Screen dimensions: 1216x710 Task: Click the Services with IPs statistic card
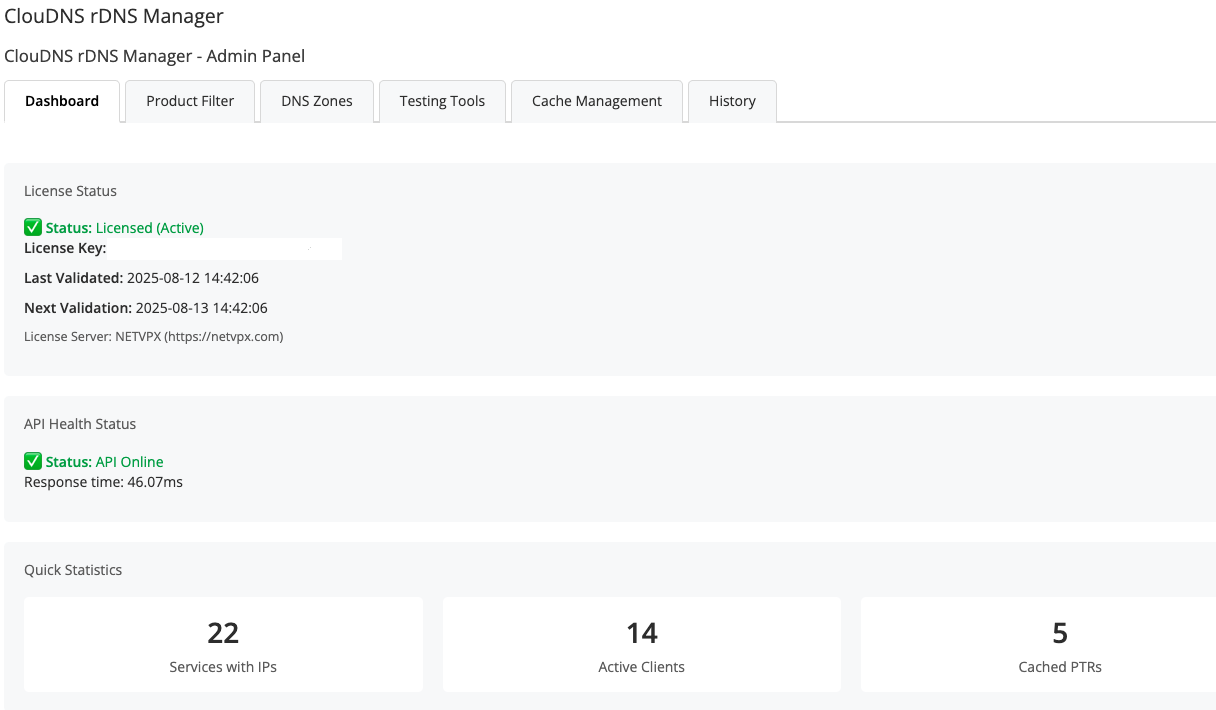(223, 644)
